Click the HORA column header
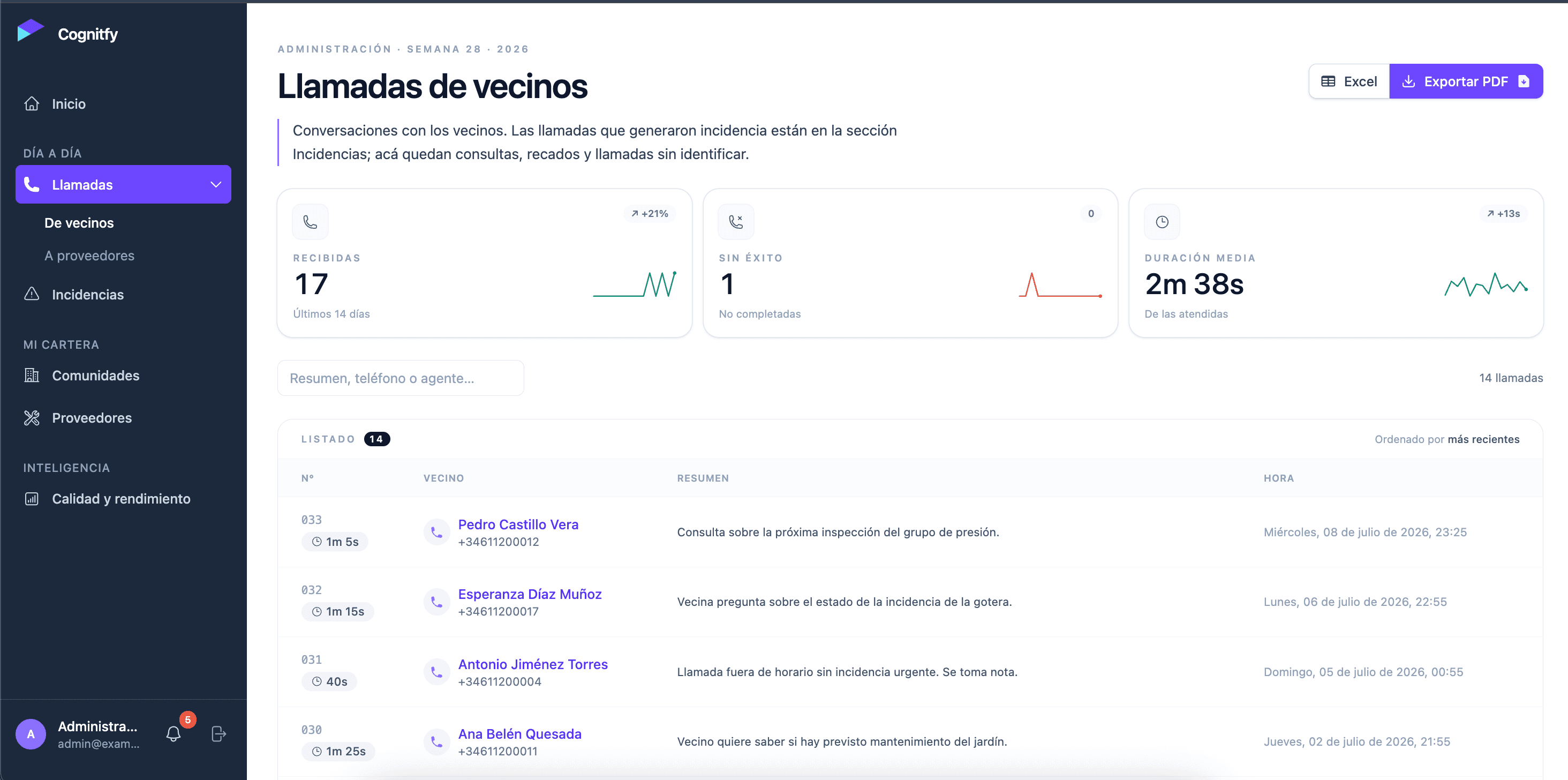1568x780 pixels. 1278,478
